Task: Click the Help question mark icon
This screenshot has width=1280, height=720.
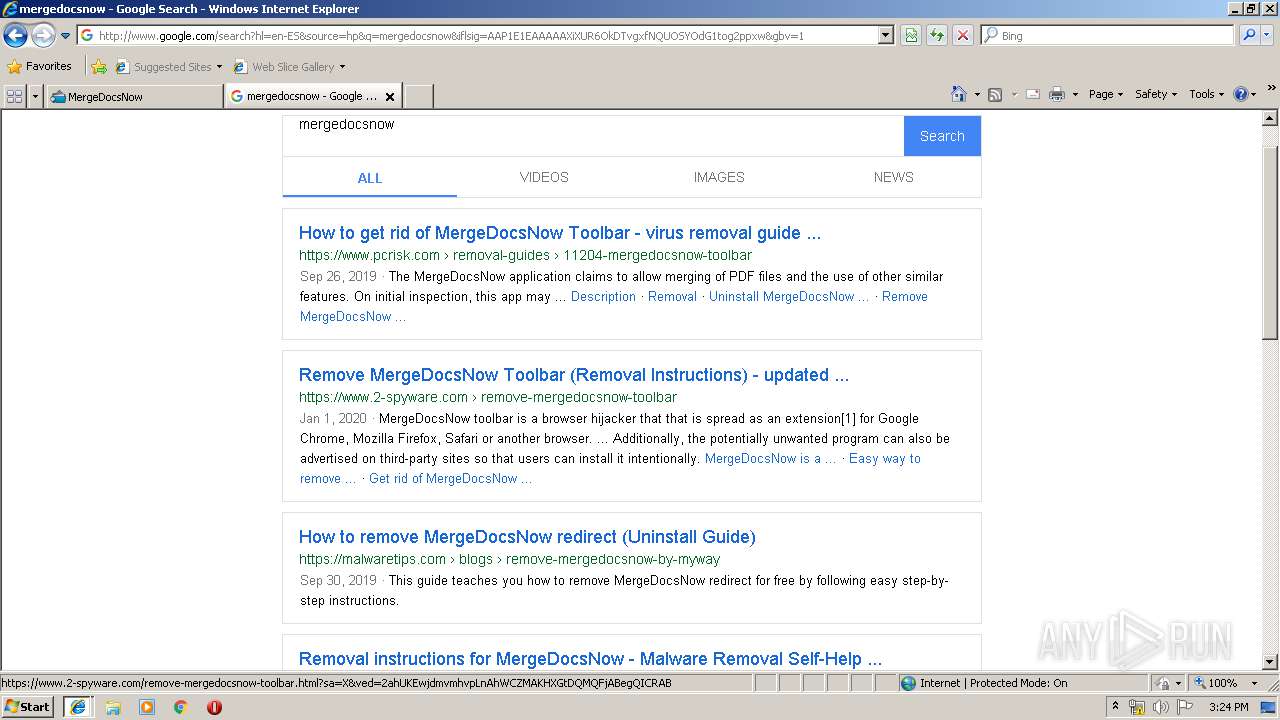Action: coord(1240,94)
